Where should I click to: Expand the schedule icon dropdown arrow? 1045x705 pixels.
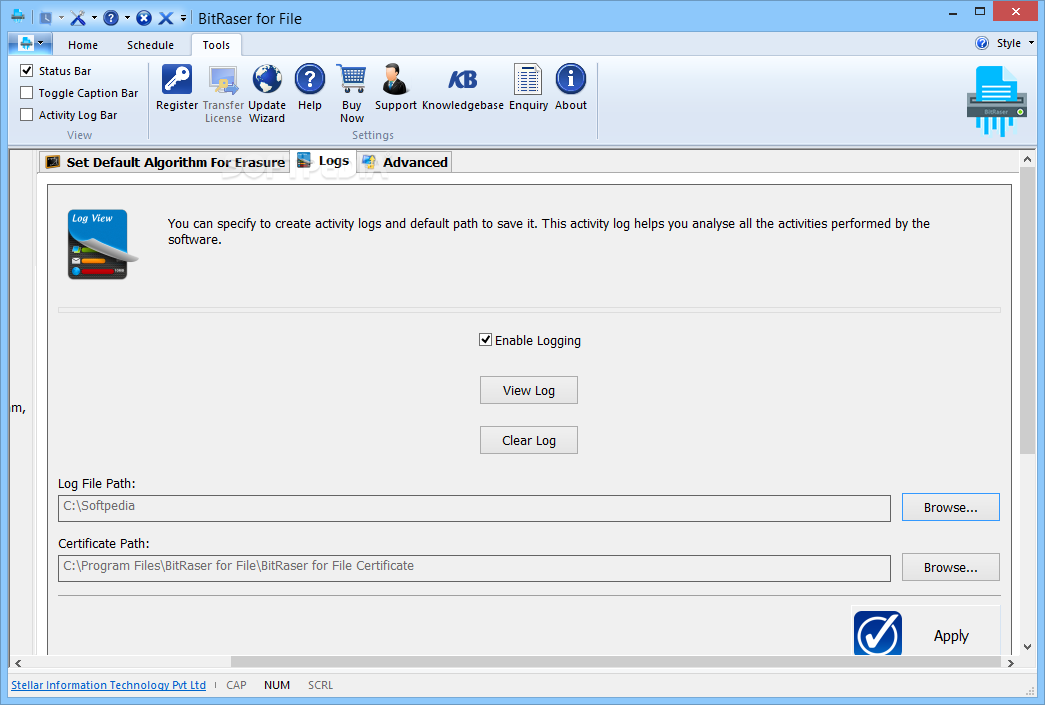click(61, 18)
